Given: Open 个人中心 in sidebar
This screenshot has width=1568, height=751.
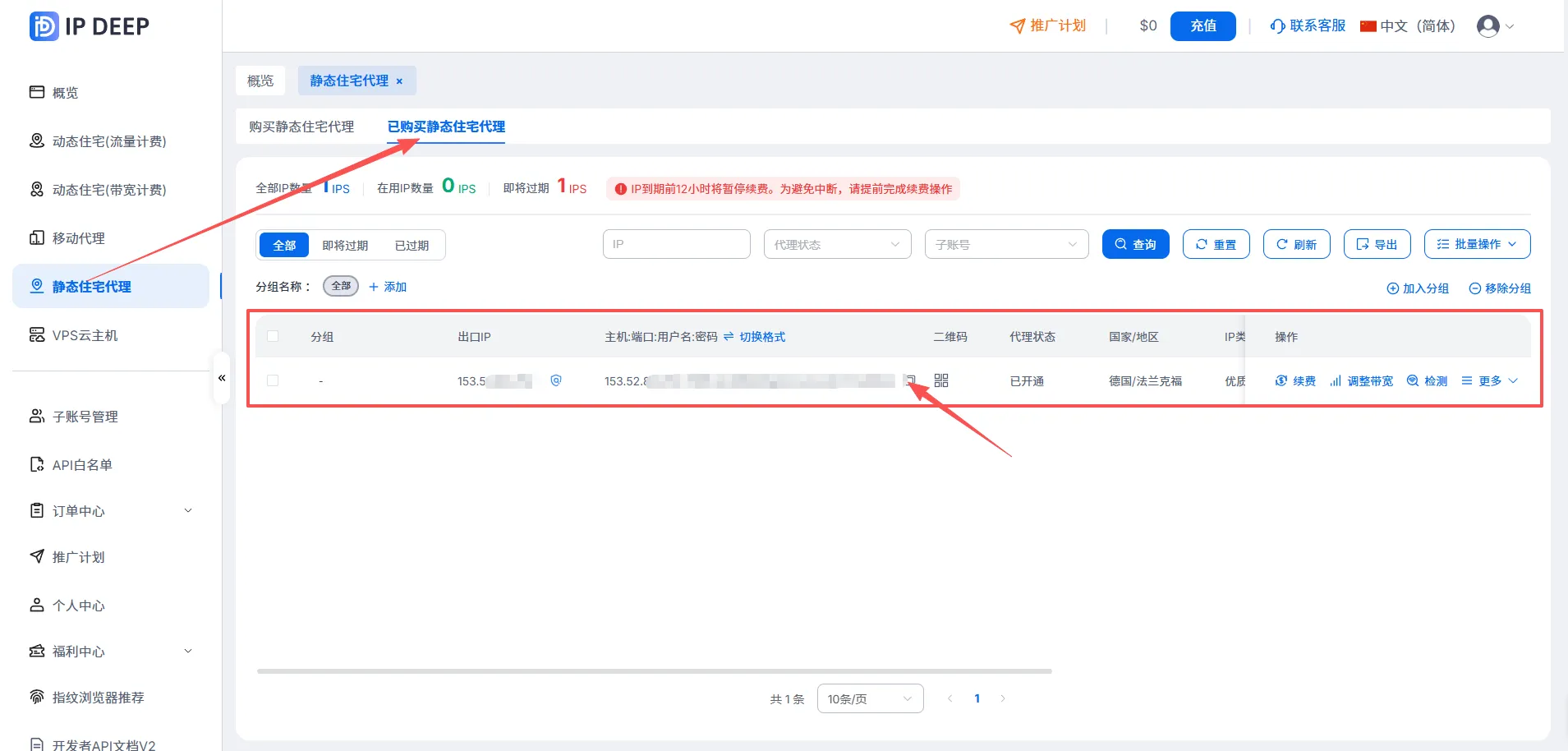Looking at the screenshot, I should tap(67, 606).
